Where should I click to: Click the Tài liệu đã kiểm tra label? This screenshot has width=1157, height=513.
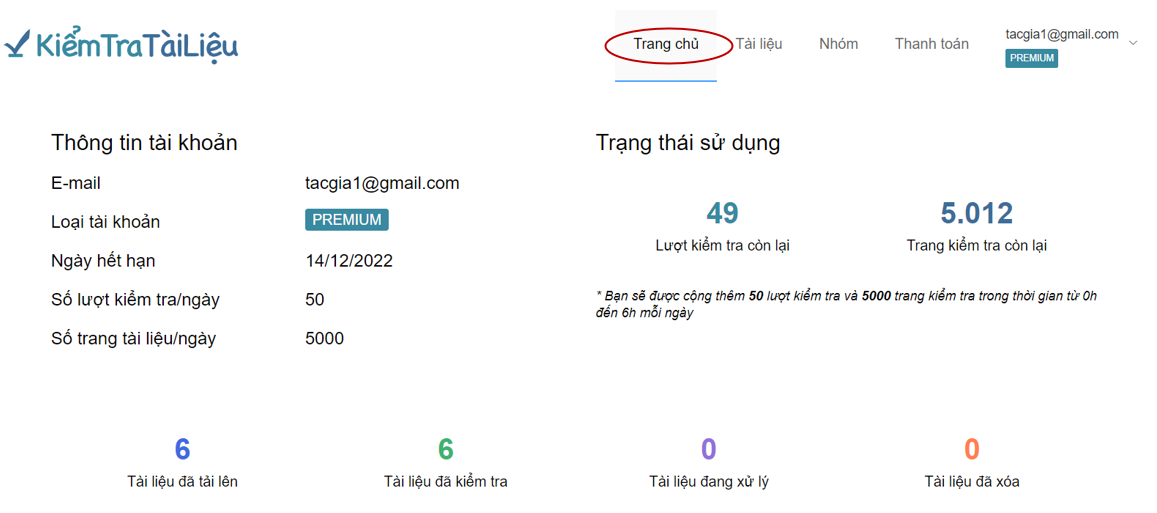coord(446,482)
